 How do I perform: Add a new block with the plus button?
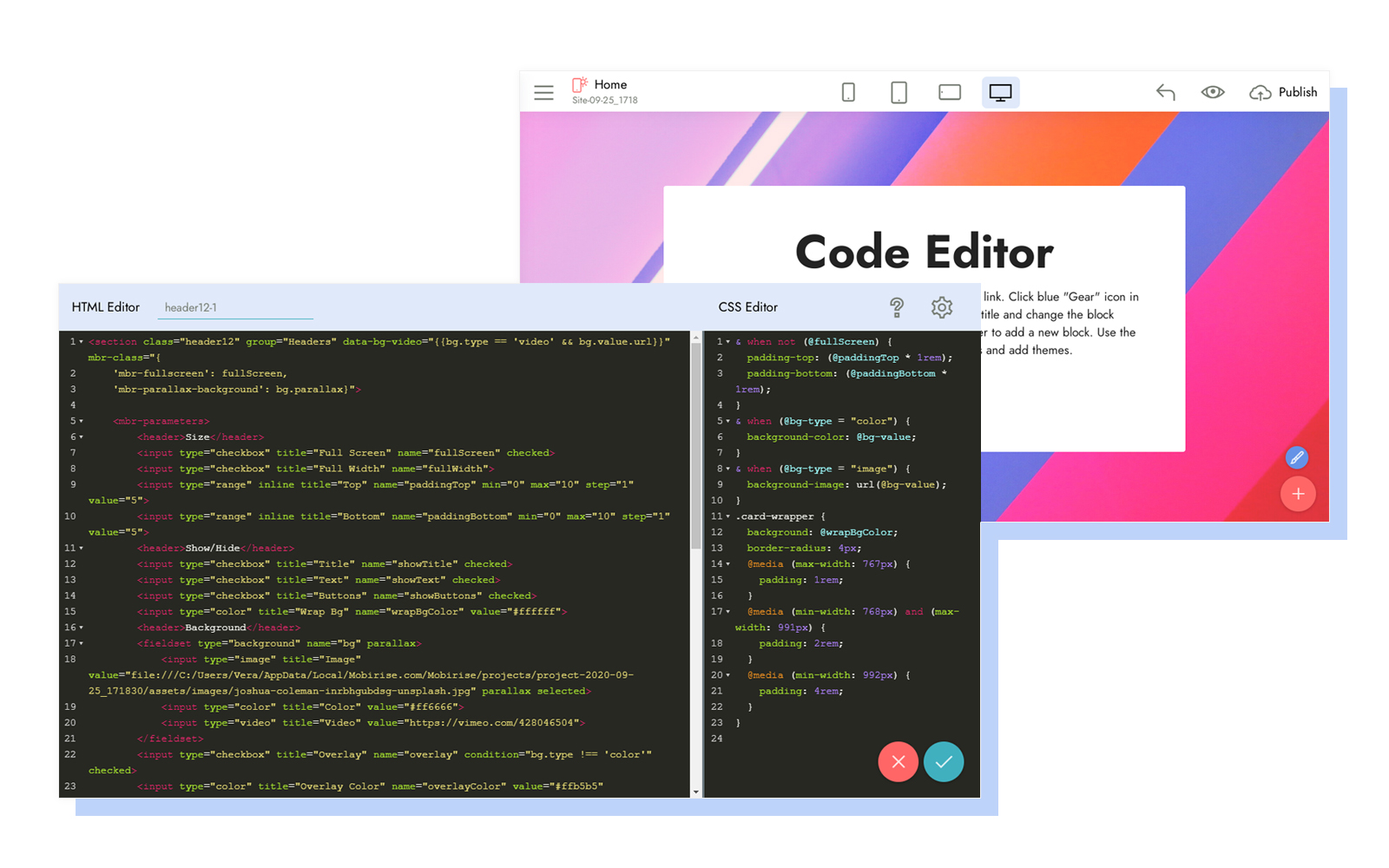coord(1298,494)
